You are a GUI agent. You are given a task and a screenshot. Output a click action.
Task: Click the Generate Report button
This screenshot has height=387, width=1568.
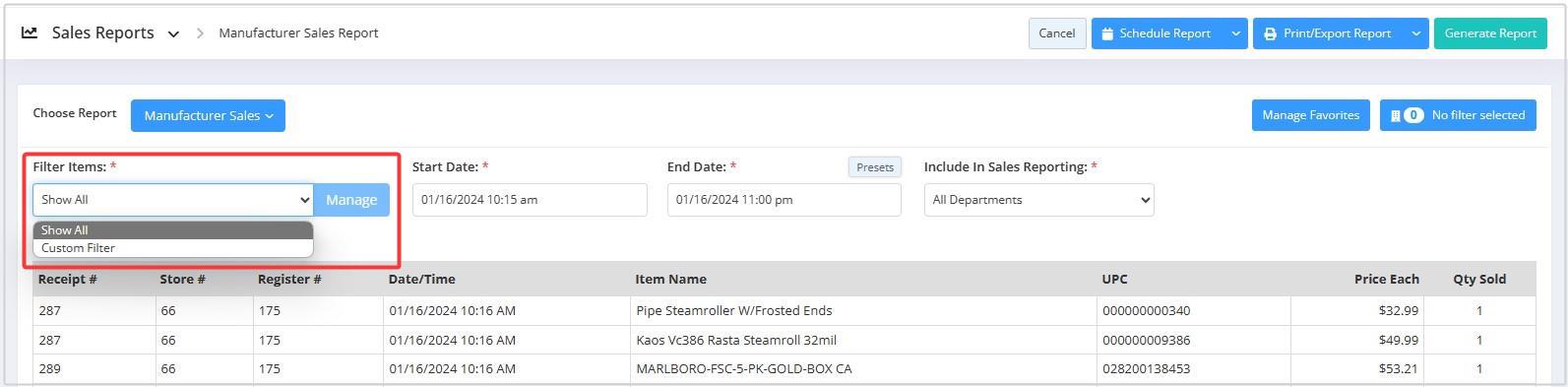pos(1490,33)
